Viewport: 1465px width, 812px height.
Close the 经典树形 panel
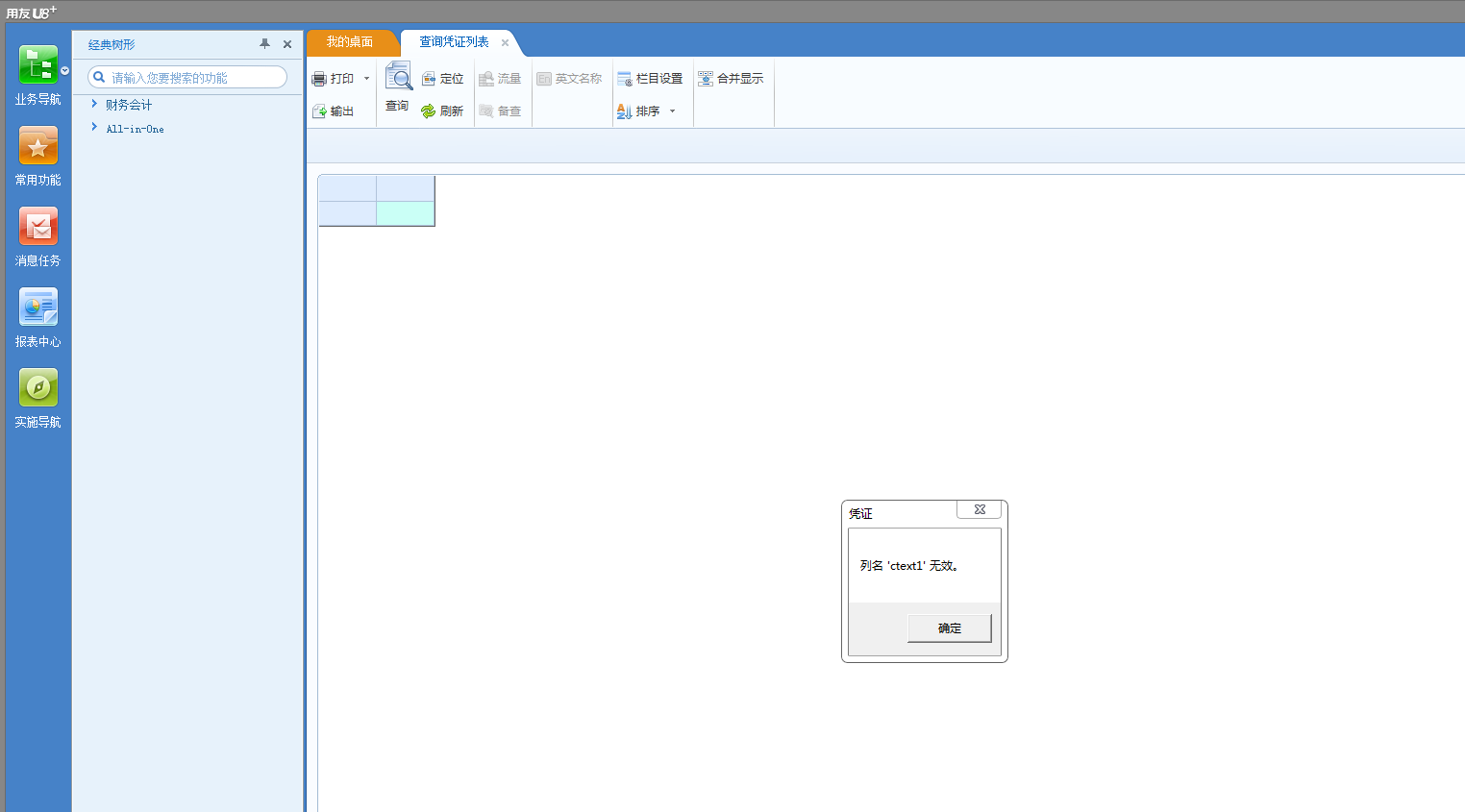[287, 44]
